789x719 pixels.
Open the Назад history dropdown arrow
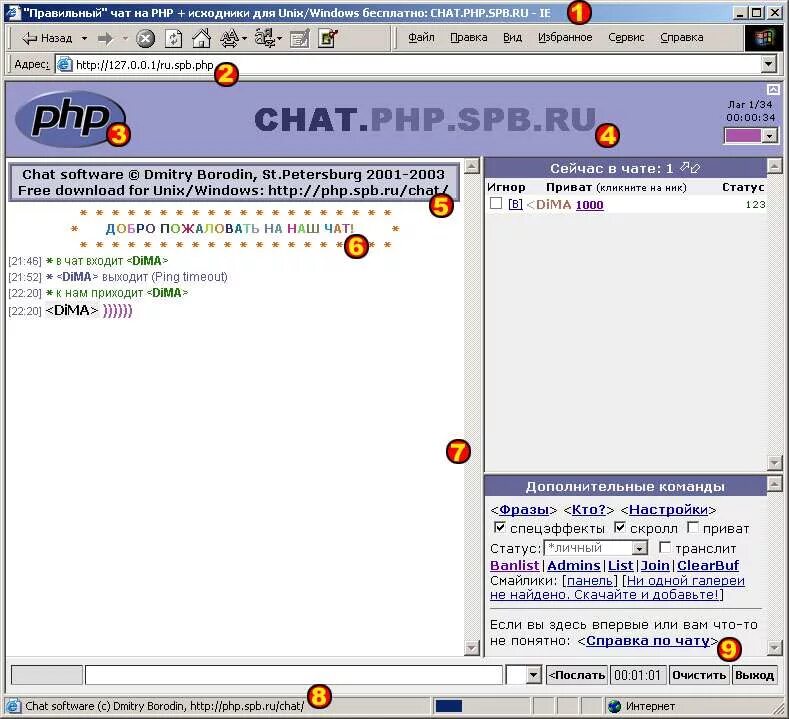click(84, 38)
